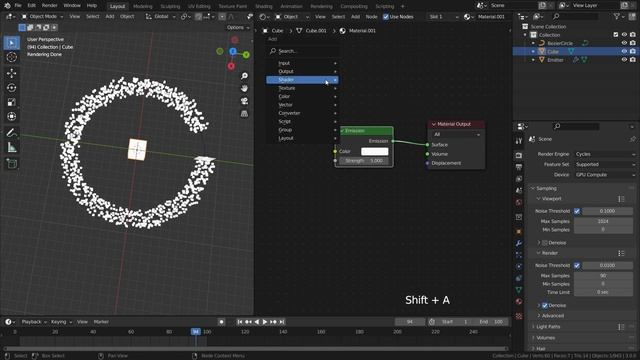640x360 pixels.
Task: Select the Cursor tool in viewport toolbar
Action: (11, 57)
